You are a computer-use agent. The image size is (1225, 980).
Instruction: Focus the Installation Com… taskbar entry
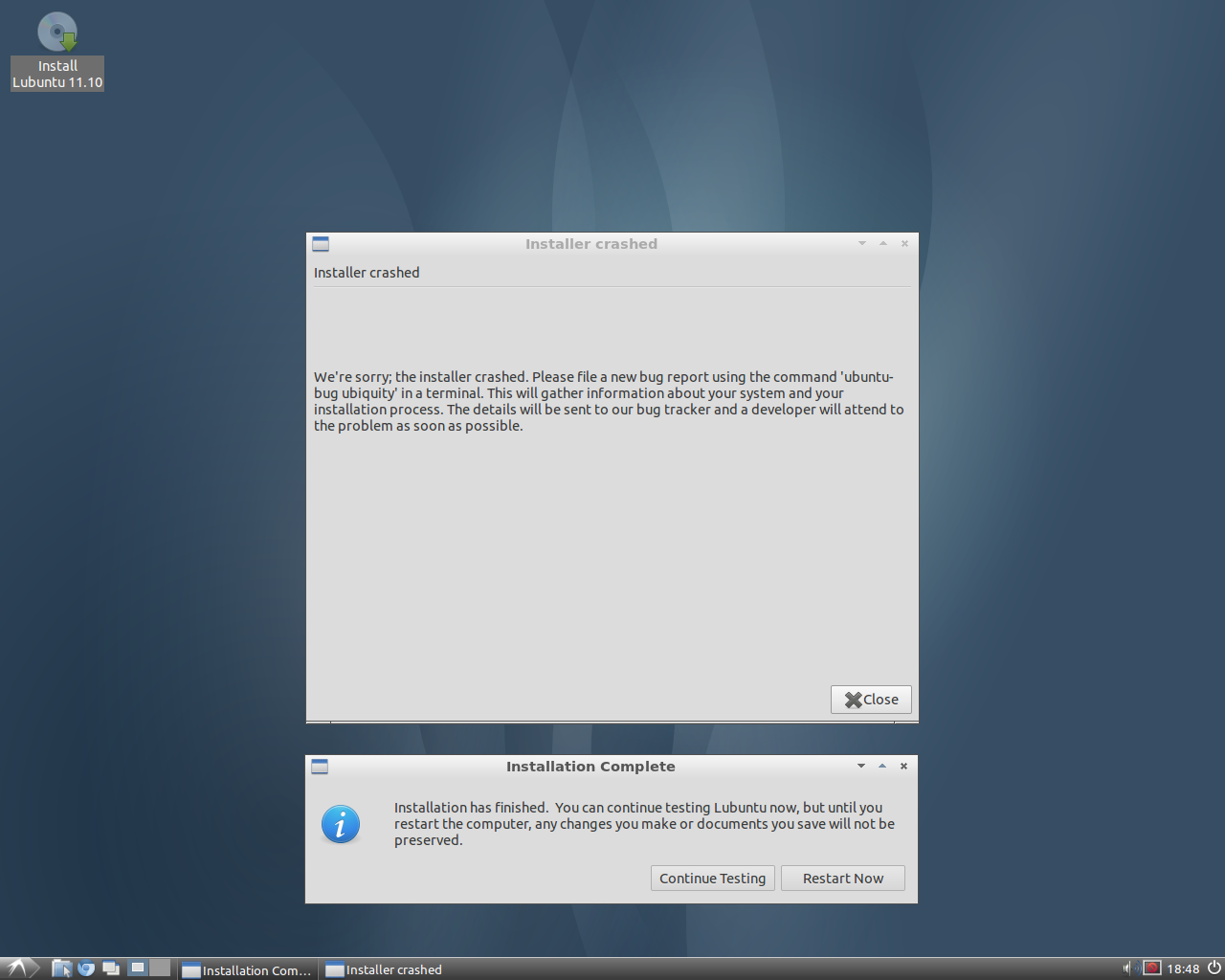tap(247, 969)
